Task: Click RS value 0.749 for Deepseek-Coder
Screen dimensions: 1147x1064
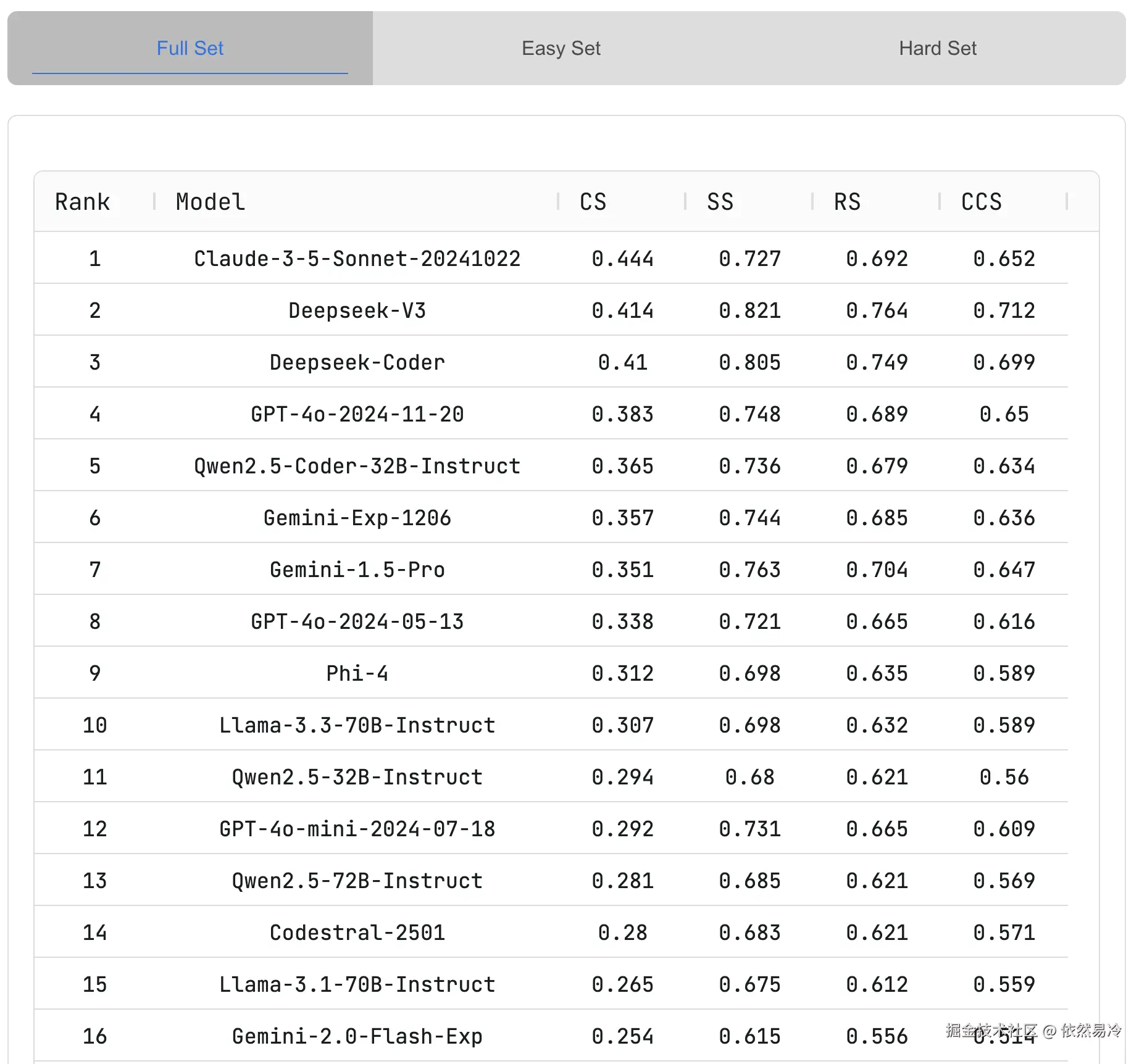Action: point(877,362)
